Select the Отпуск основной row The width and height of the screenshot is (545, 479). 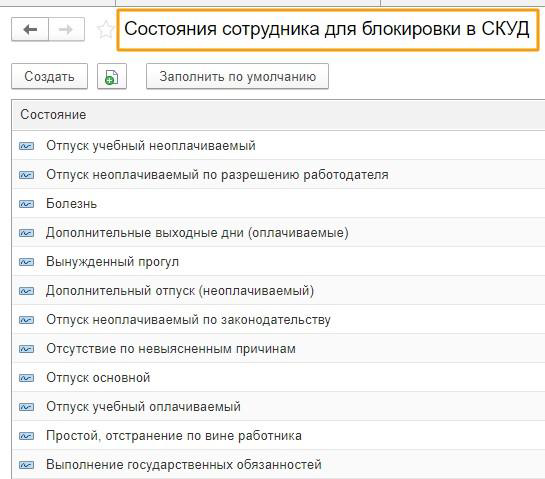[278, 378]
